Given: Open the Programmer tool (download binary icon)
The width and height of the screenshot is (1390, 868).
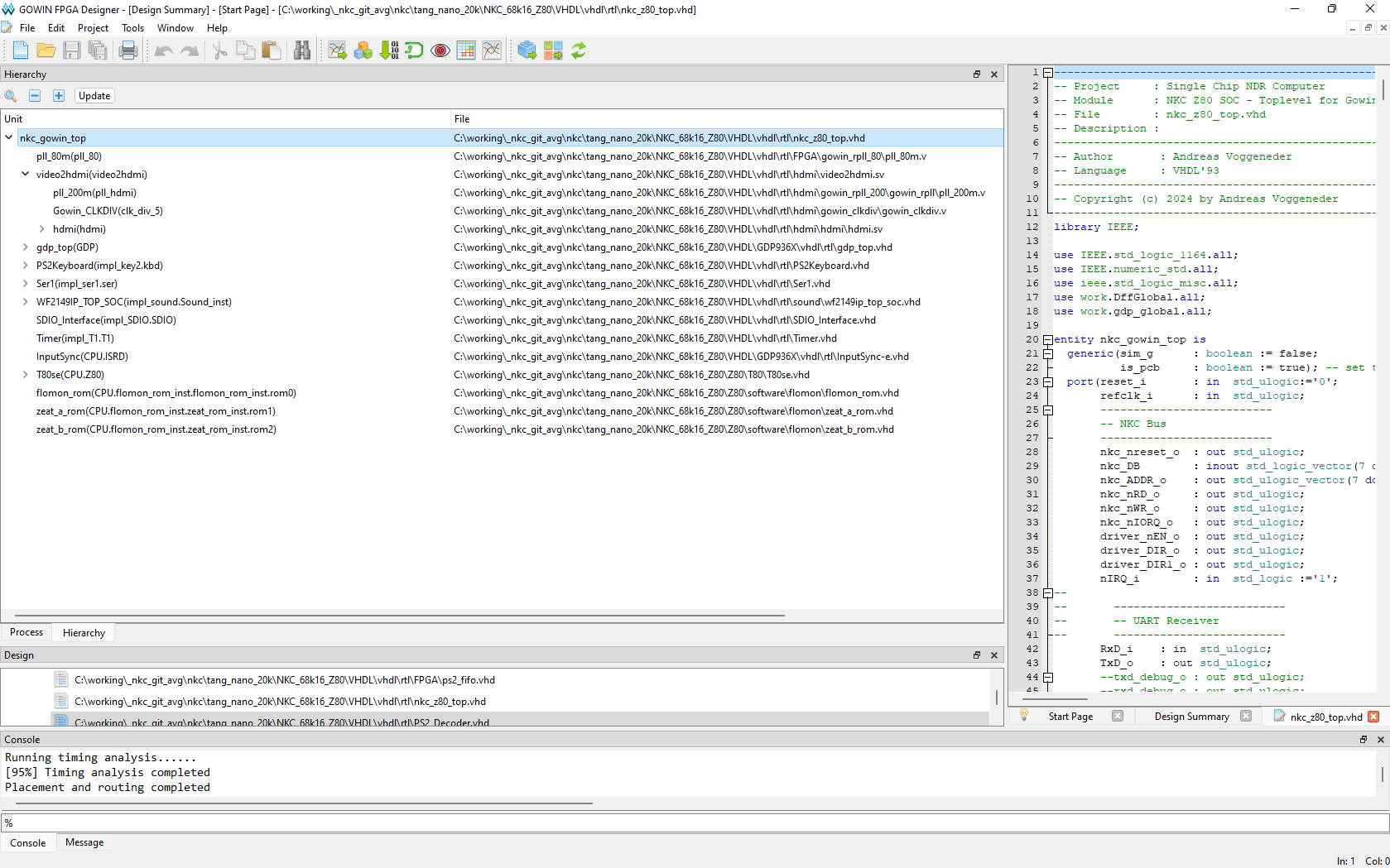Looking at the screenshot, I should [x=389, y=50].
